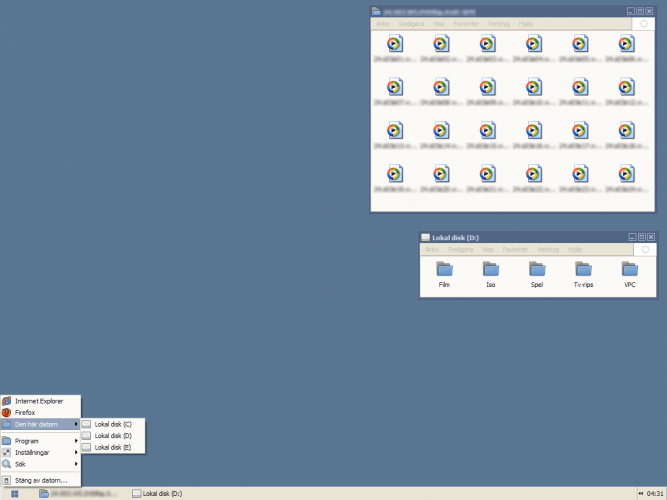Image resolution: width=667 pixels, height=500 pixels.
Task: Open the VPC folder
Action: pyautogui.click(x=629, y=270)
